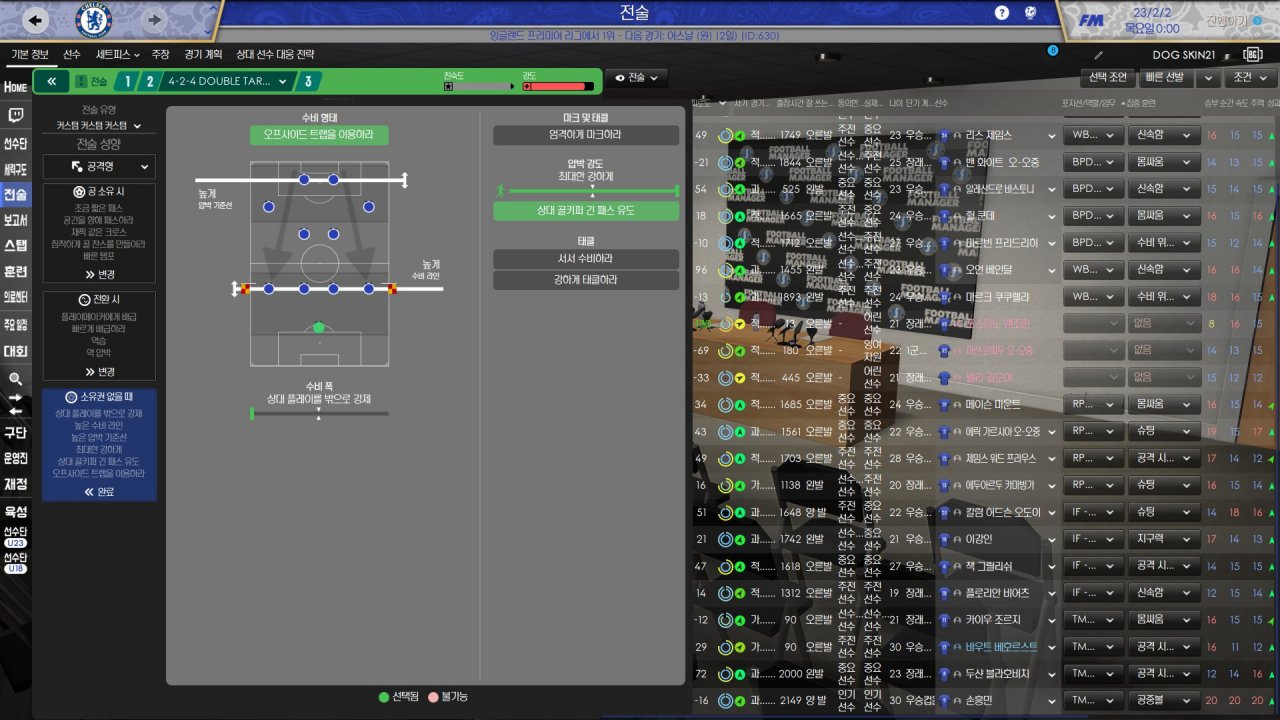Viewport: 1280px width, 720px height.
Task: Toggle 강하게 태클하라 instruction
Action: click(x=586, y=280)
